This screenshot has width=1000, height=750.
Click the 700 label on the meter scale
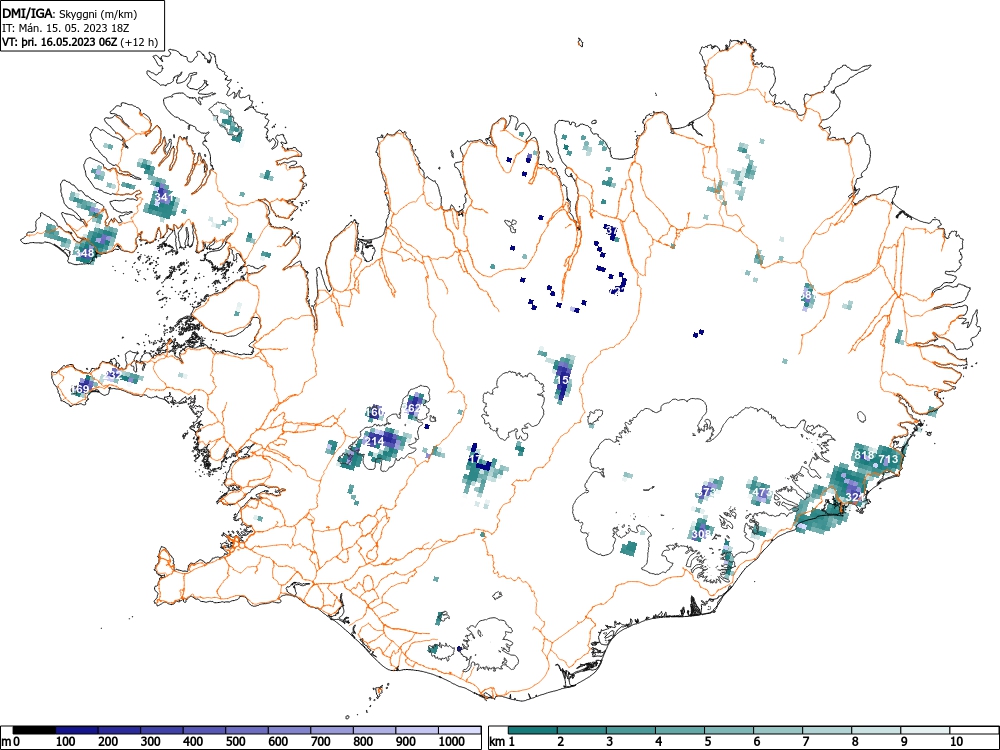click(320, 742)
